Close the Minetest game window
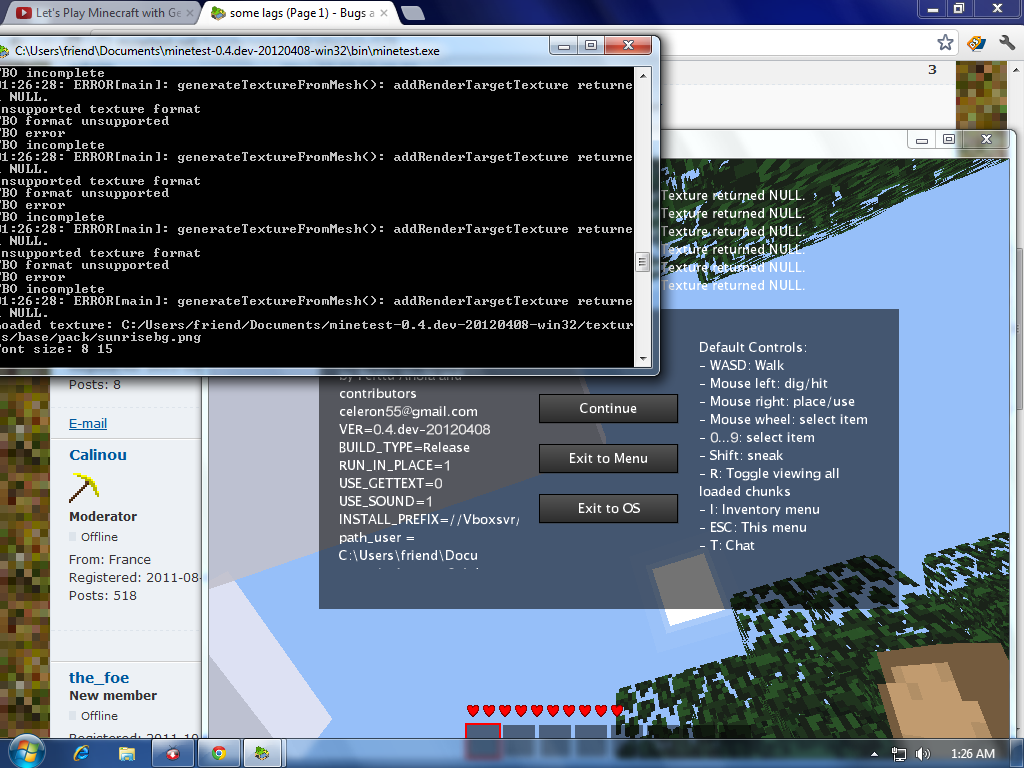The image size is (1024, 768). (986, 140)
